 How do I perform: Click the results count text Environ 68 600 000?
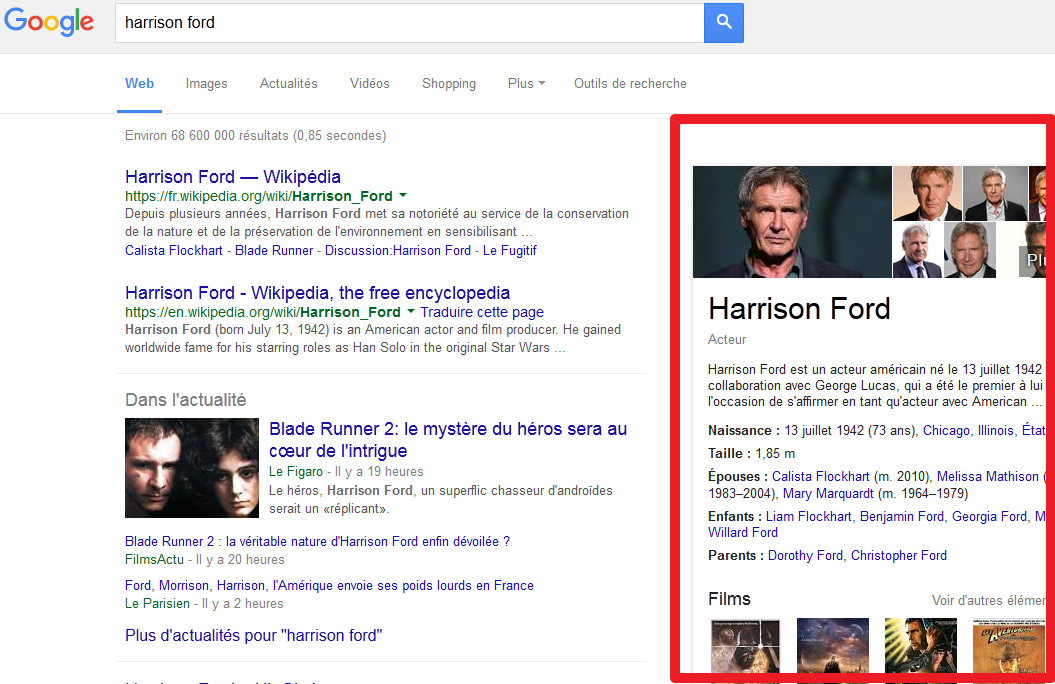[x=256, y=136]
